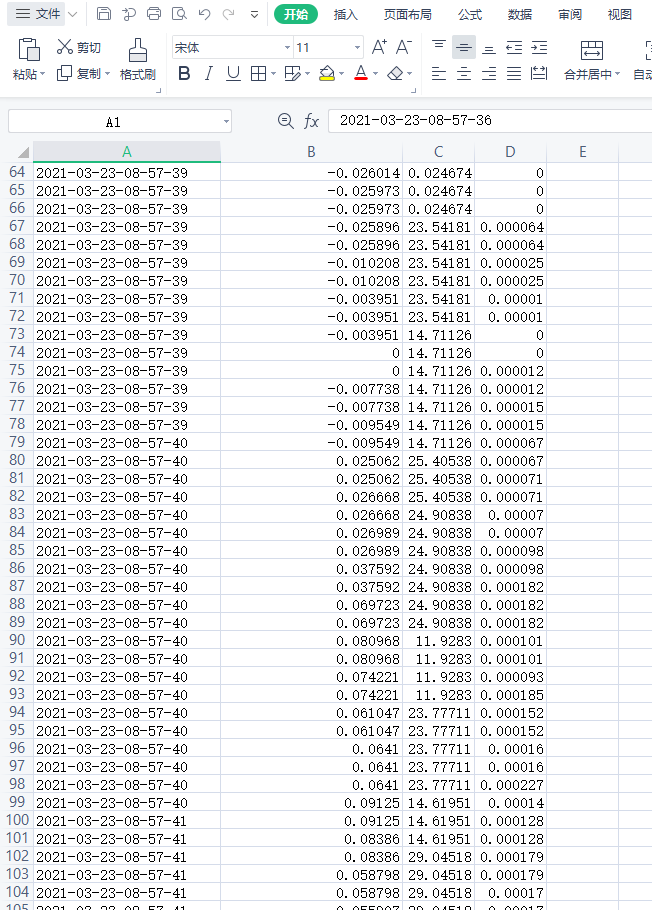Screen dimensions: 652x910
Task: Open the font size dropdown
Action: [357, 47]
